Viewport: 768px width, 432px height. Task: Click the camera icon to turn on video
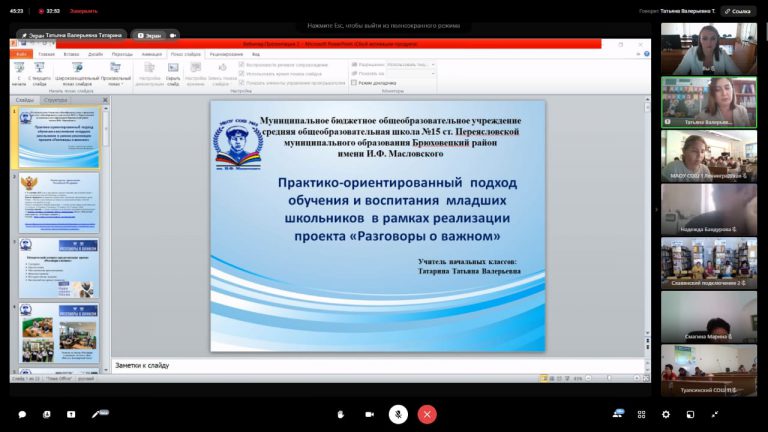point(369,413)
